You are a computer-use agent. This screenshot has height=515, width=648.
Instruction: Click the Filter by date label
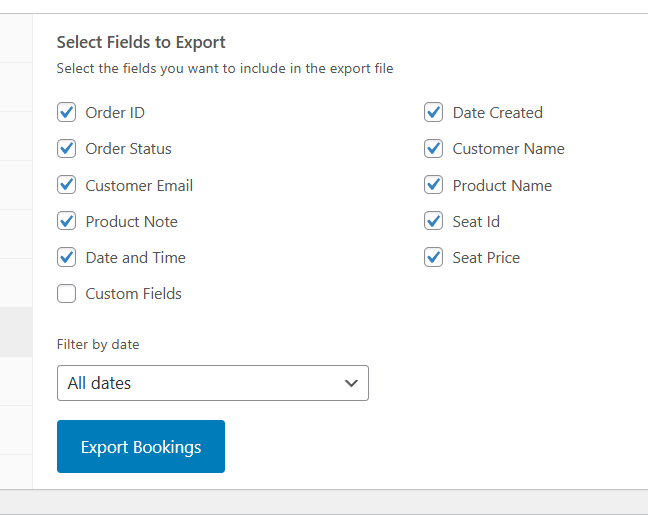click(98, 344)
